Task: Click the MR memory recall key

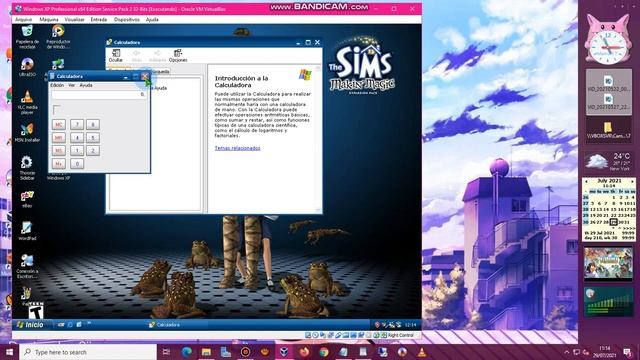Action: click(x=59, y=138)
